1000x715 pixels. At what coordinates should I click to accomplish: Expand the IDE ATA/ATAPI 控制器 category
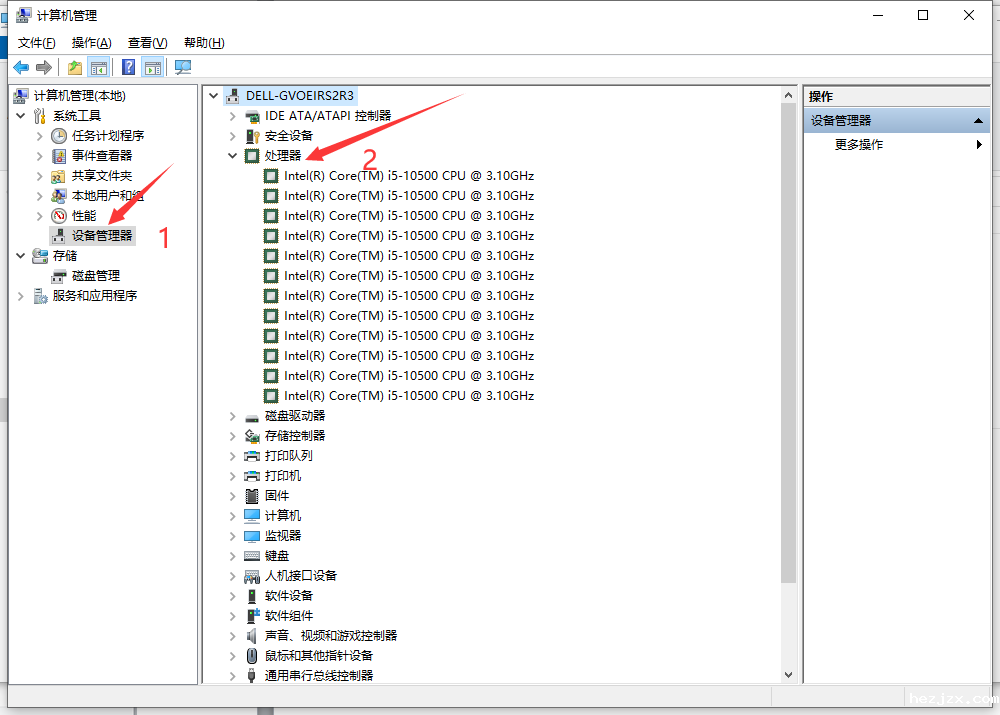click(233, 116)
